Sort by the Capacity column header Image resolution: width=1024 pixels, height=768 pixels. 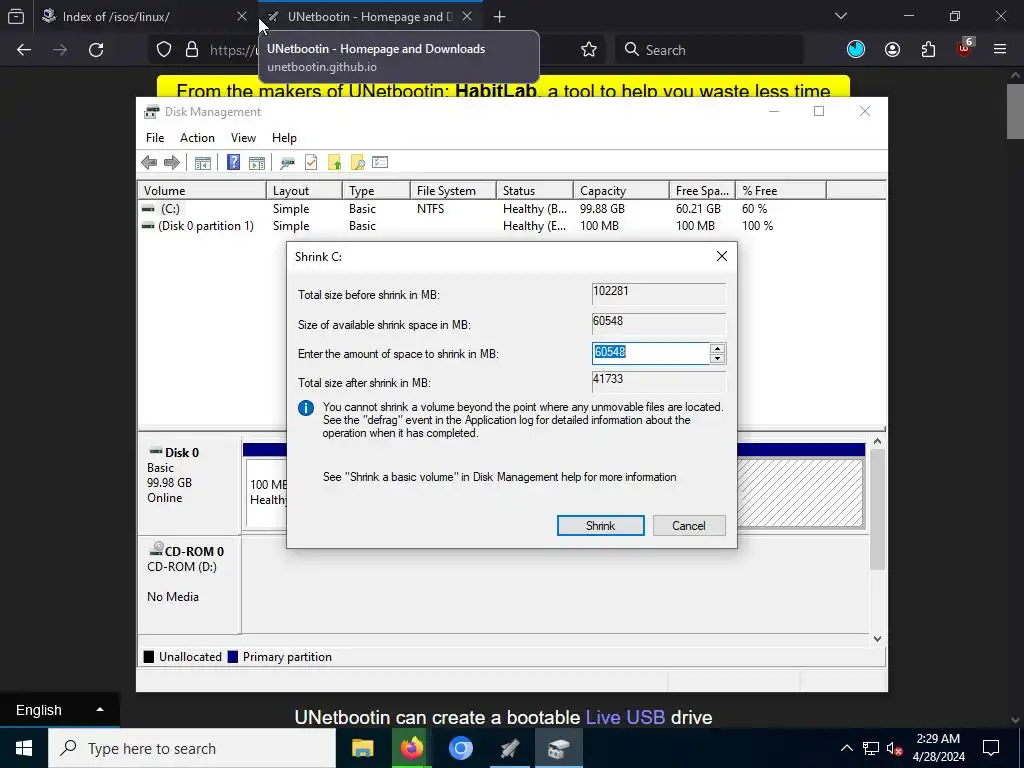(x=621, y=191)
